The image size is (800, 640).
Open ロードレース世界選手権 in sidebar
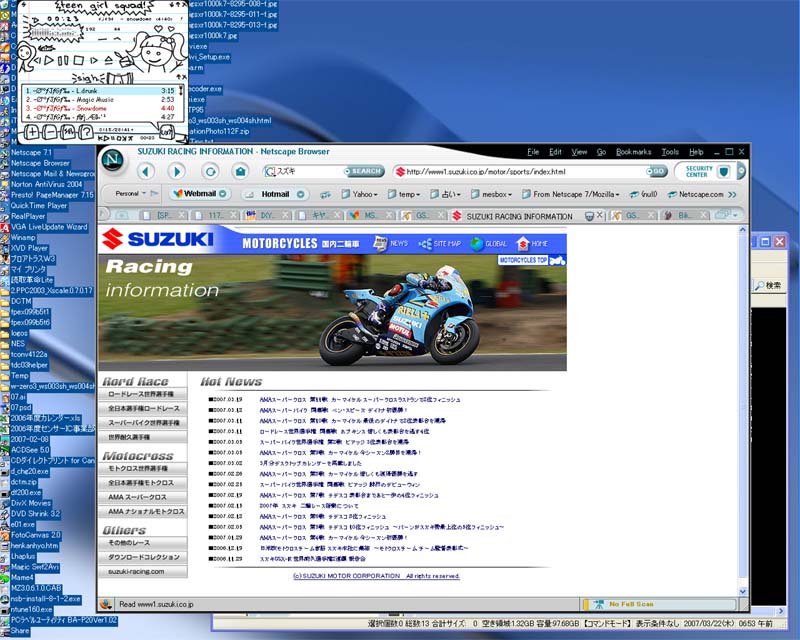(x=142, y=394)
